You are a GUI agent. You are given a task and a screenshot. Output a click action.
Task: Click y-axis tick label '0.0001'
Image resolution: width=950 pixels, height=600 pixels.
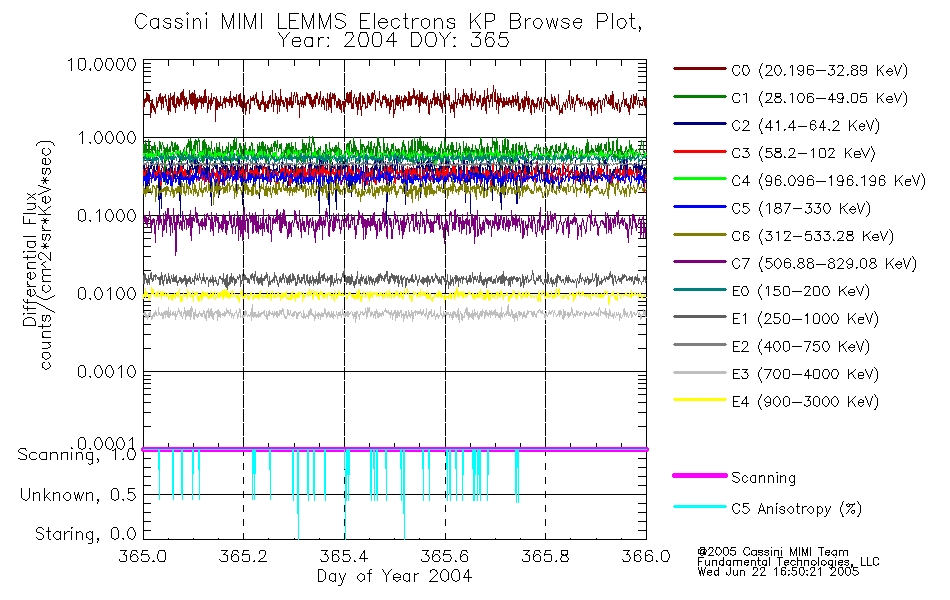point(107,444)
